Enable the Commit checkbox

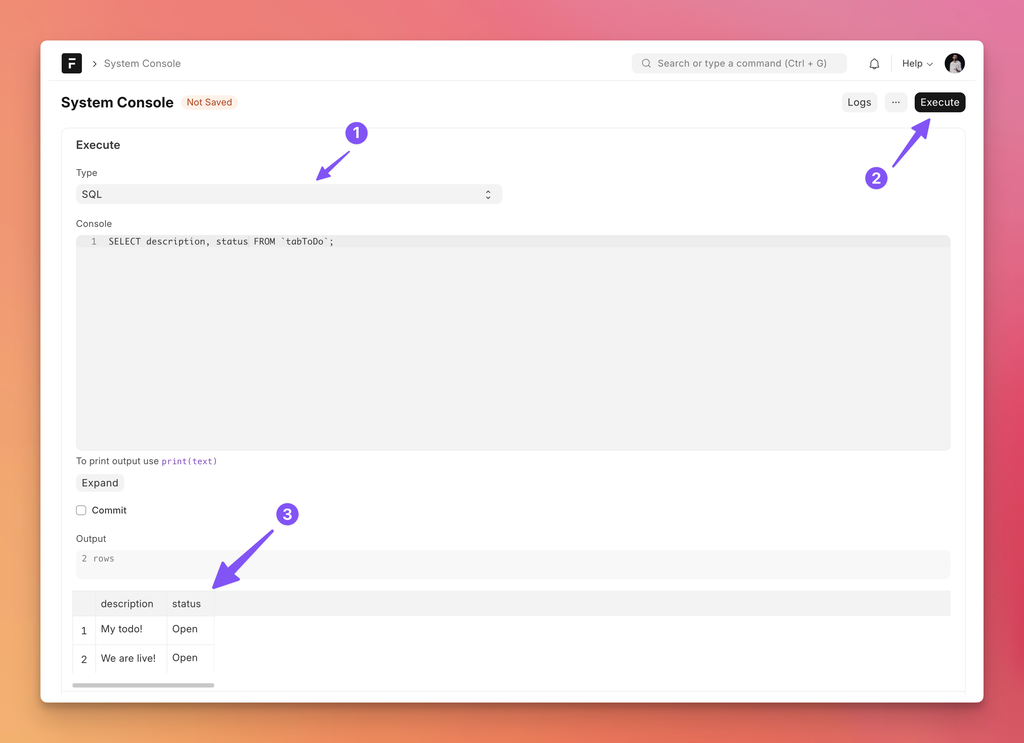81,510
